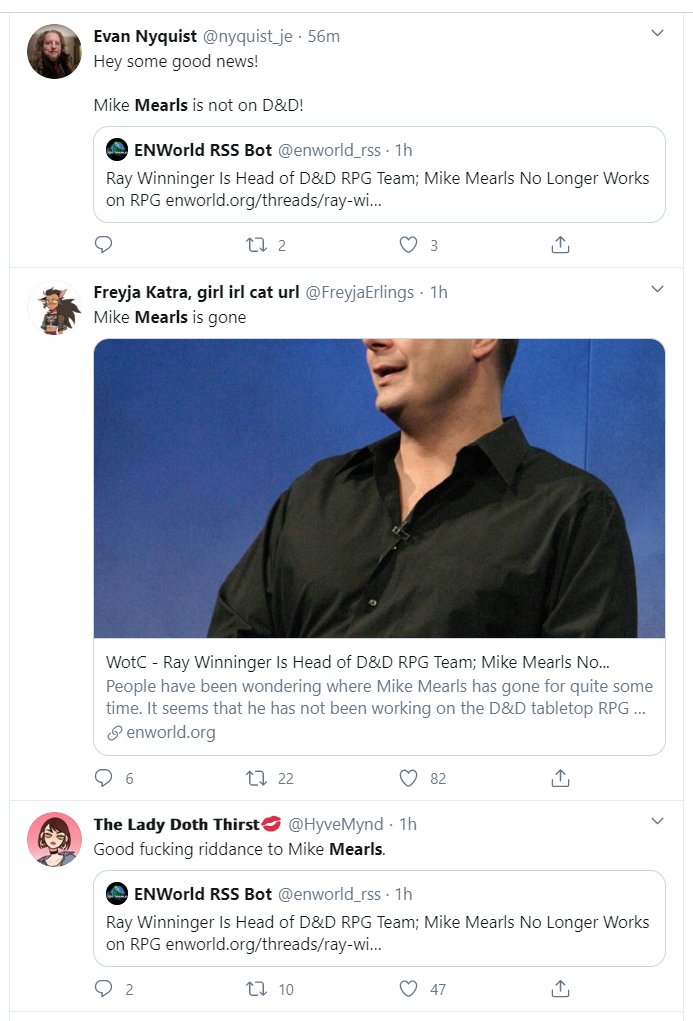Visit the @FreyjaErlings handle
Viewport: 693px width, 1021px height.
360,292
